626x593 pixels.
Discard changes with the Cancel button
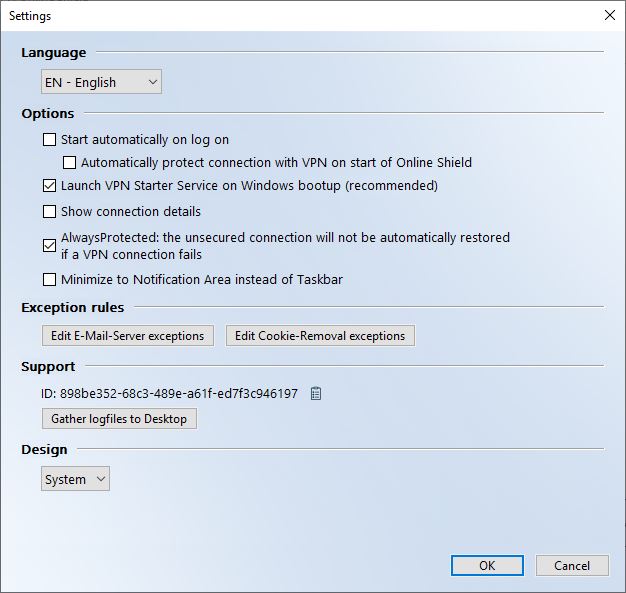pos(572,565)
